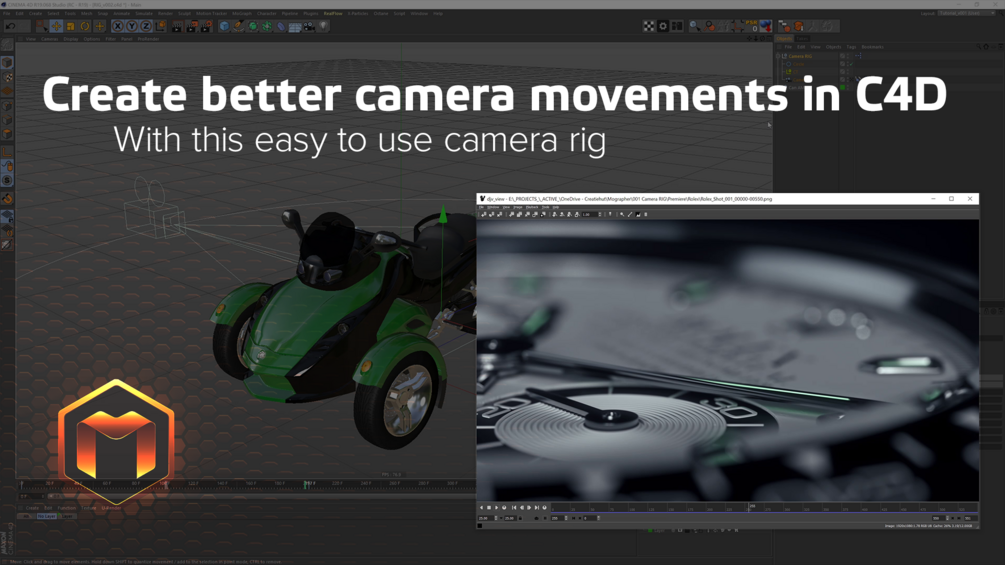This screenshot has width=1005, height=565.
Task: Open the viewport ProRender menu
Action: click(148, 39)
